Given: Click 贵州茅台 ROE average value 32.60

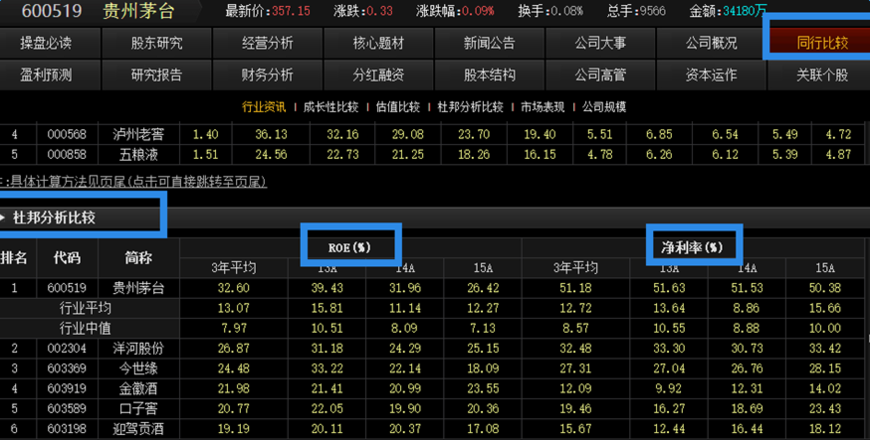Looking at the screenshot, I should coord(234,288).
